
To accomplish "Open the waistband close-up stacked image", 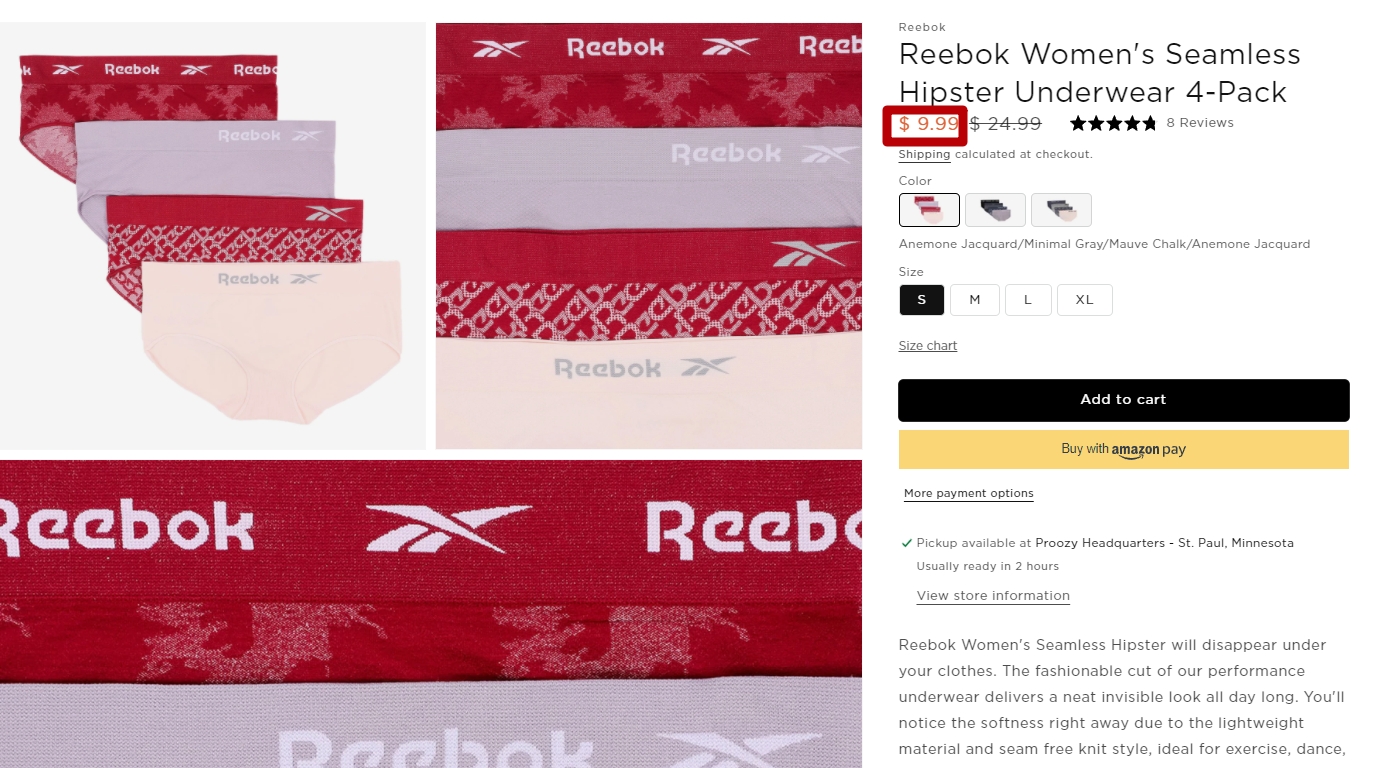I will (x=649, y=236).
